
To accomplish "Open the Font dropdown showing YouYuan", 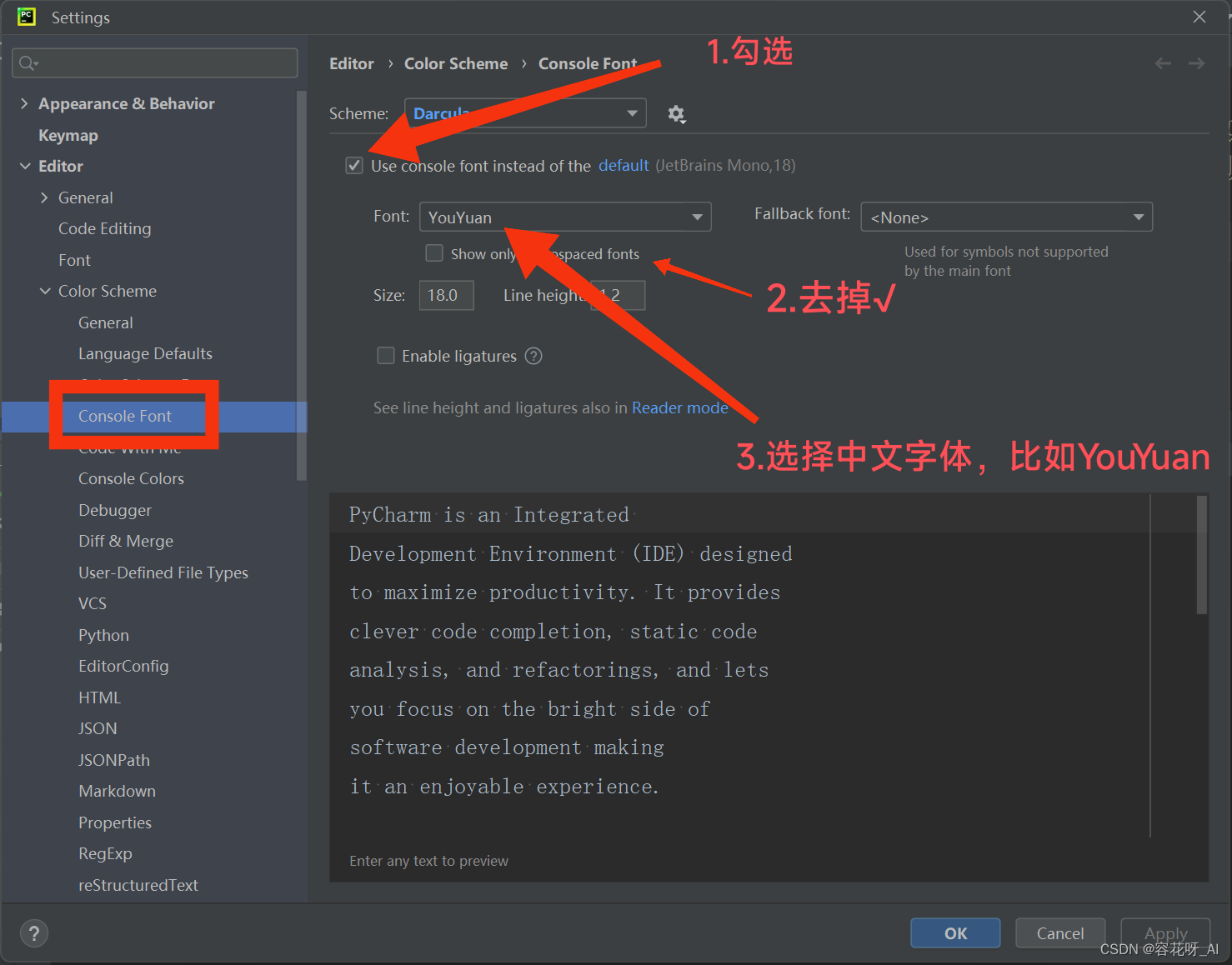I will 565,217.
